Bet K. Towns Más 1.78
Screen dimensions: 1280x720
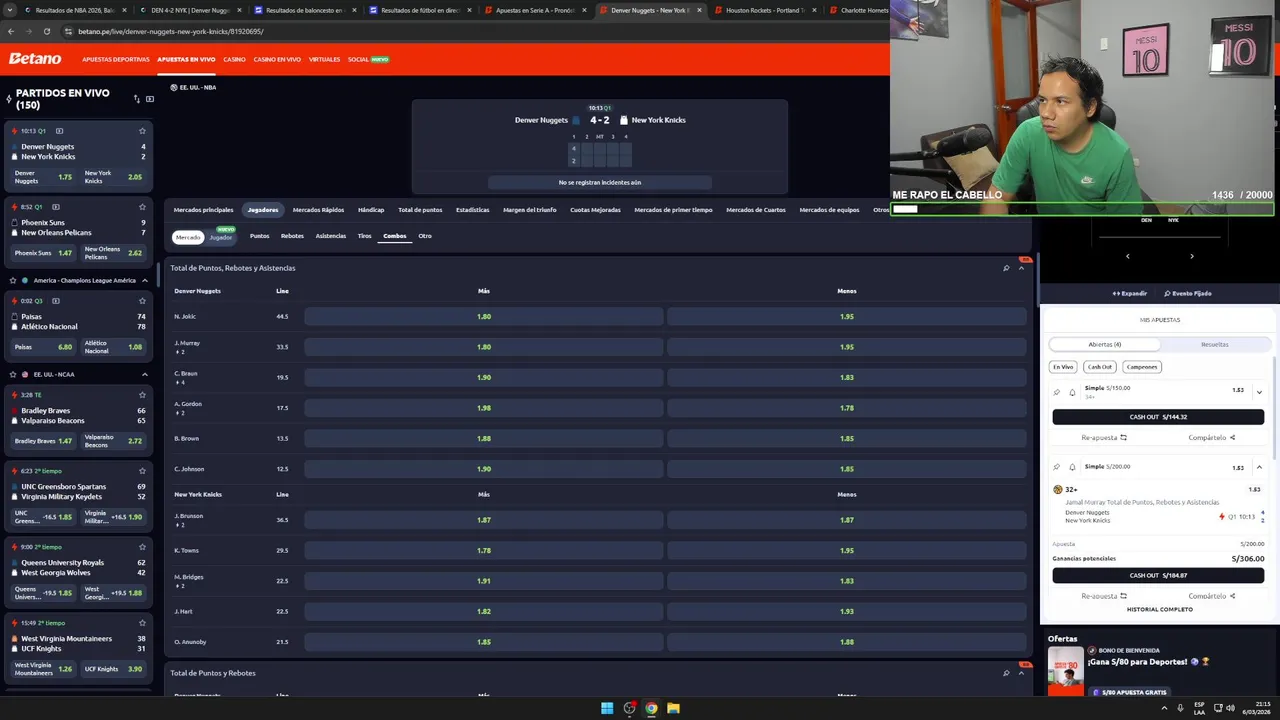pyautogui.click(x=484, y=550)
